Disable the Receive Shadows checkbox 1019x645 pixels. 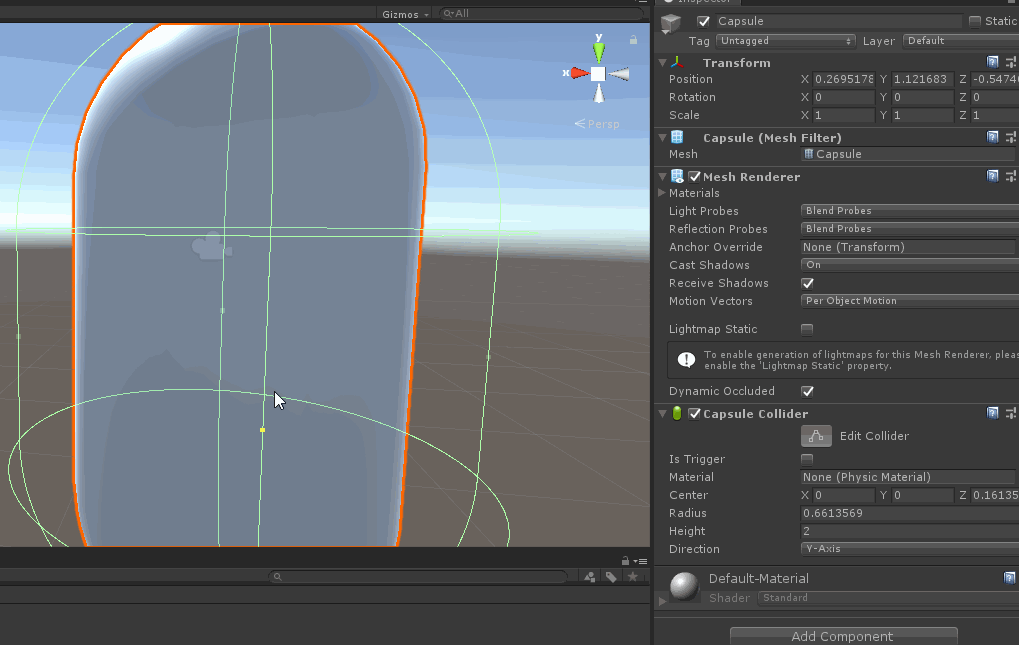(807, 283)
